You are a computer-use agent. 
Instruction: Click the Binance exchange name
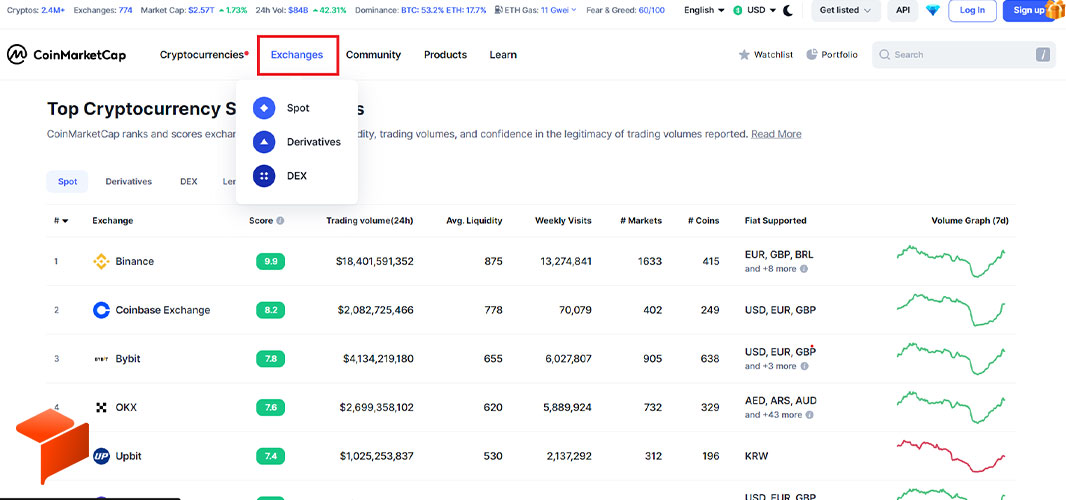tap(135, 261)
